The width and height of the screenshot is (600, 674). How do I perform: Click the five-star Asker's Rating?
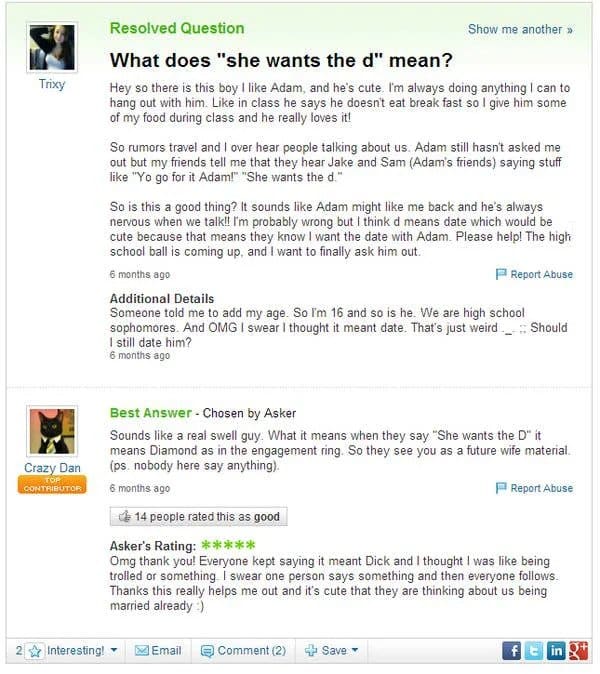pos(228,545)
